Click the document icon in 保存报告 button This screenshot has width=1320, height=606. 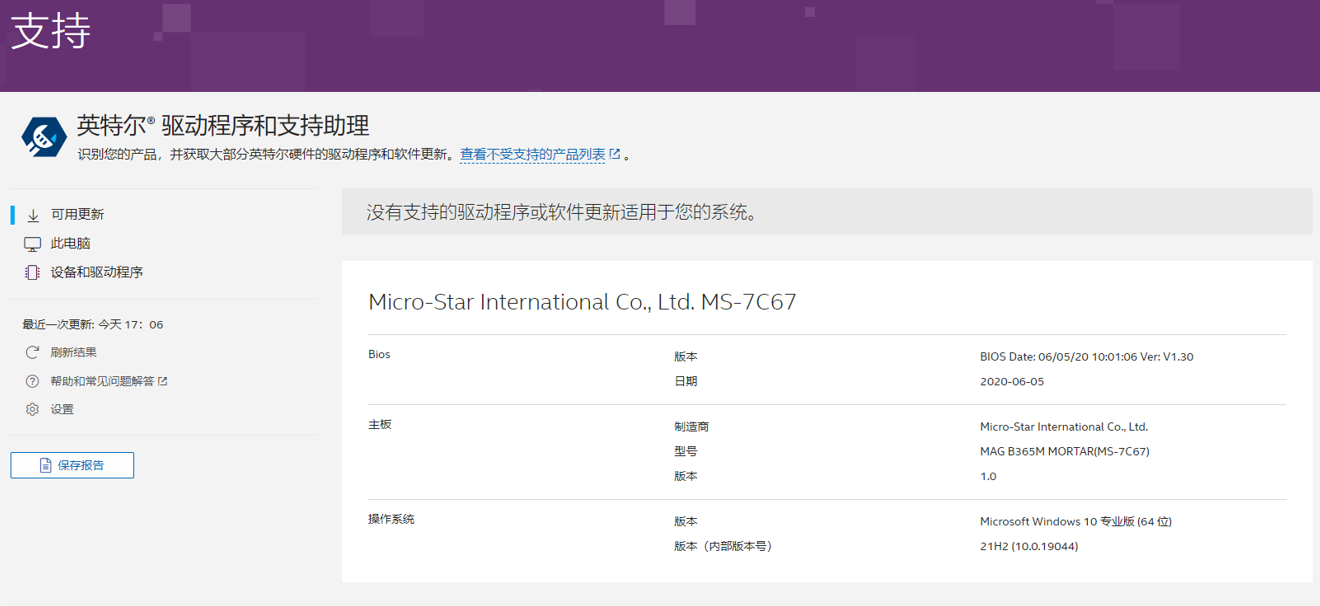[45, 466]
